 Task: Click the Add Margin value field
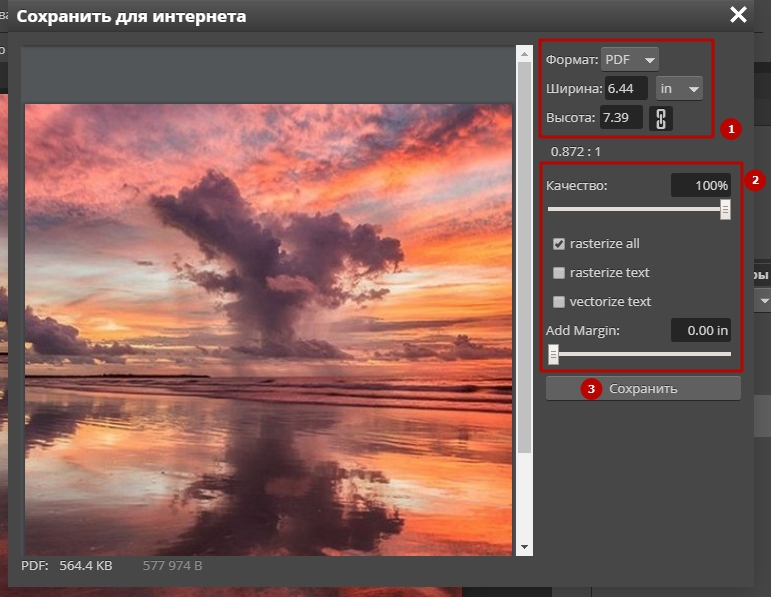700,330
